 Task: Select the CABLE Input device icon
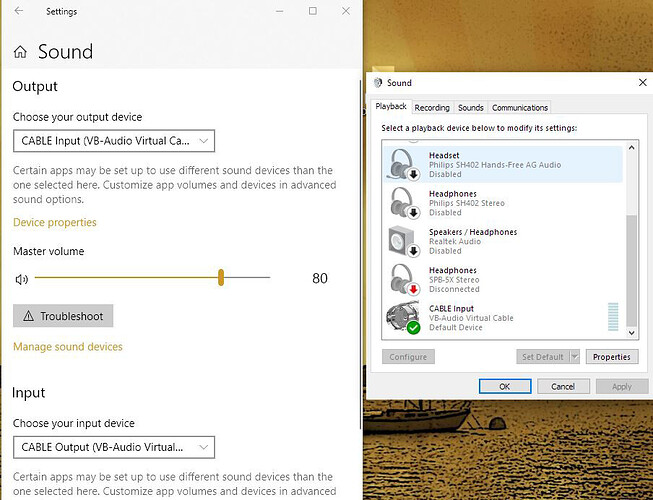[x=403, y=317]
